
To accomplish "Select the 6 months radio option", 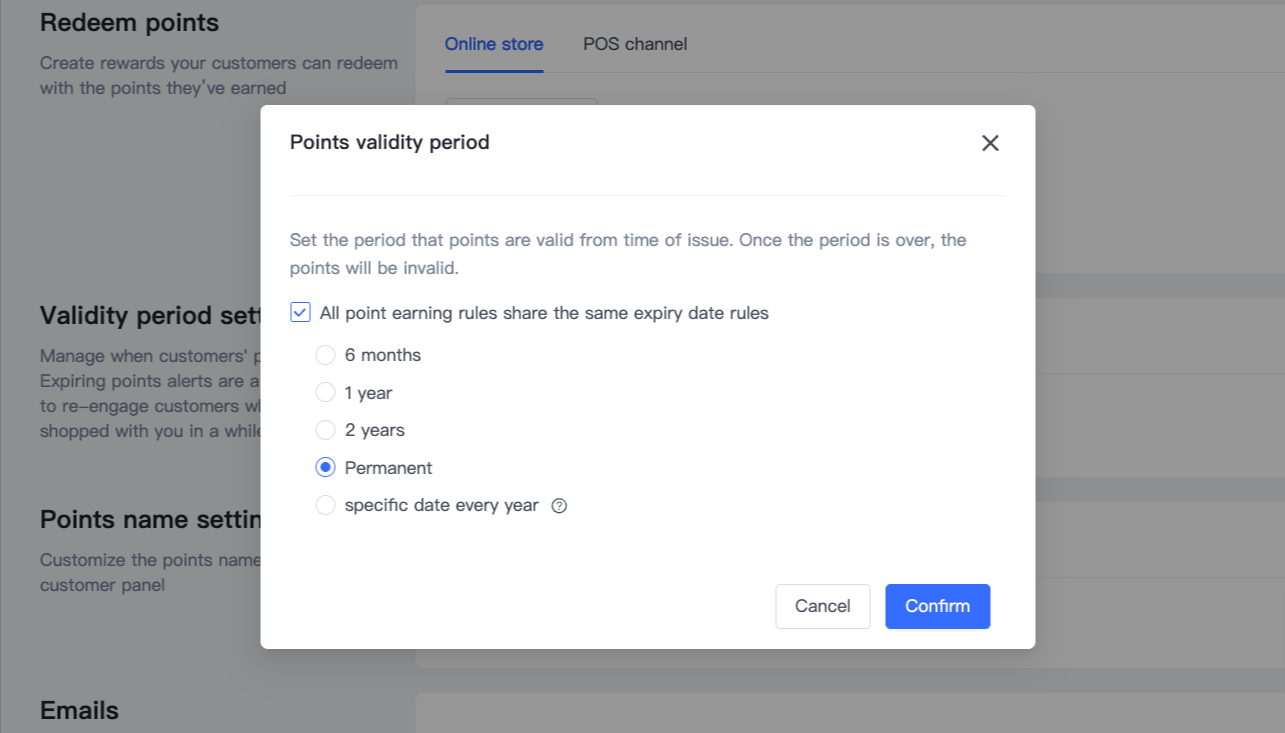I will (x=325, y=355).
